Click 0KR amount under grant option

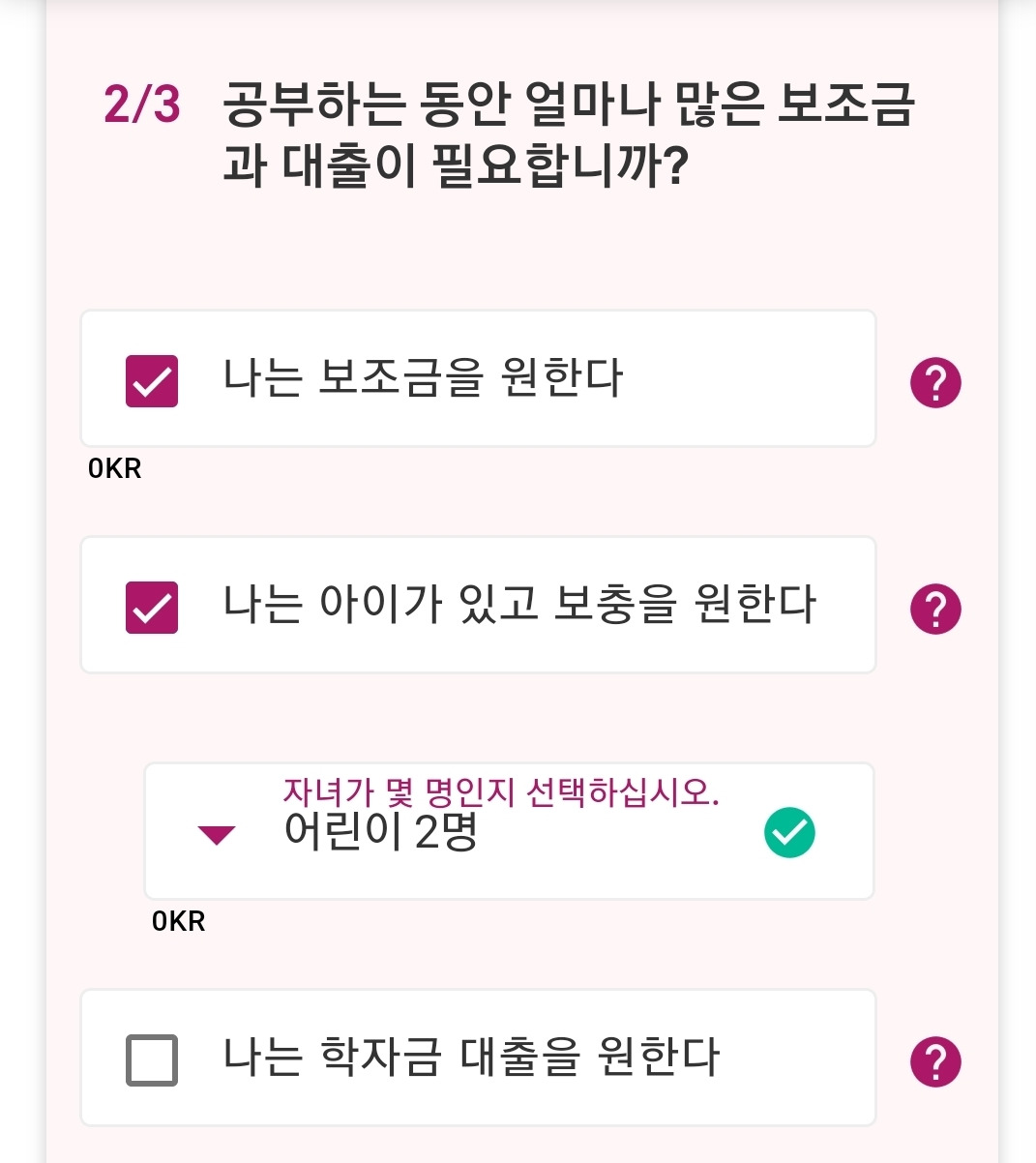coord(114,468)
